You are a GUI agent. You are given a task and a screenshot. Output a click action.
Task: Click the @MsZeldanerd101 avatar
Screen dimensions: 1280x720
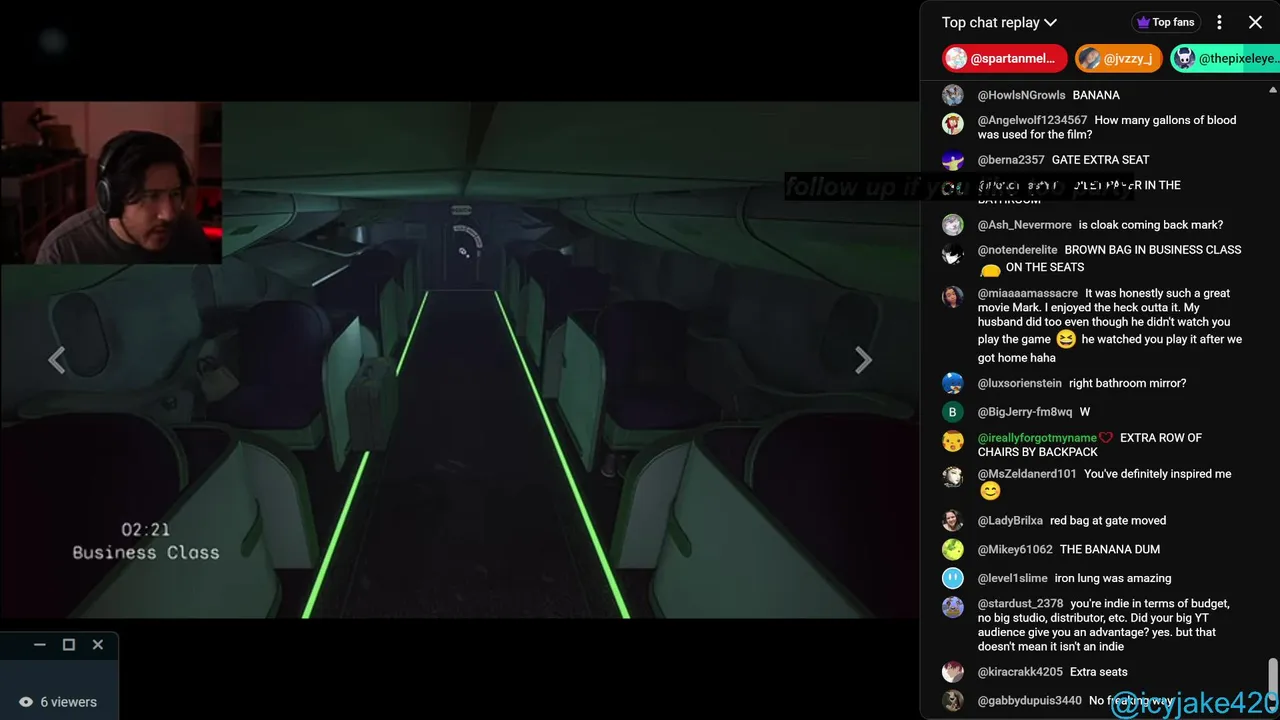pyautogui.click(x=953, y=477)
